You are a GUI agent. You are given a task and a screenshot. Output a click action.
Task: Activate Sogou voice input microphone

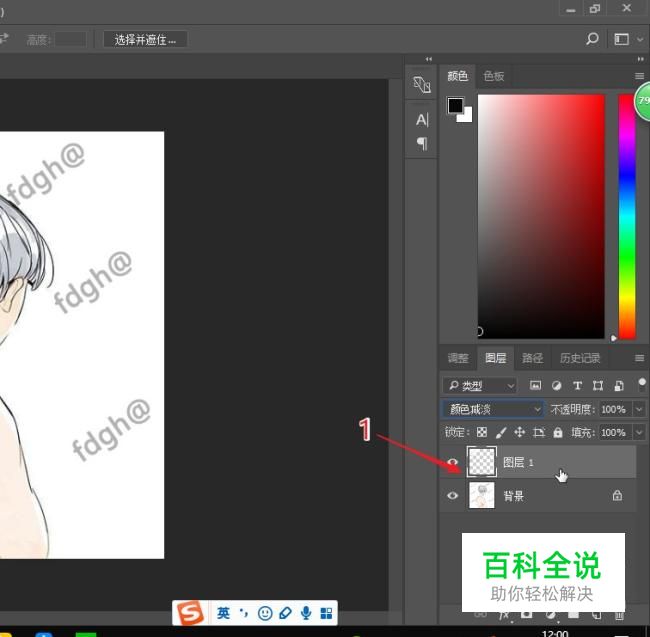click(306, 613)
